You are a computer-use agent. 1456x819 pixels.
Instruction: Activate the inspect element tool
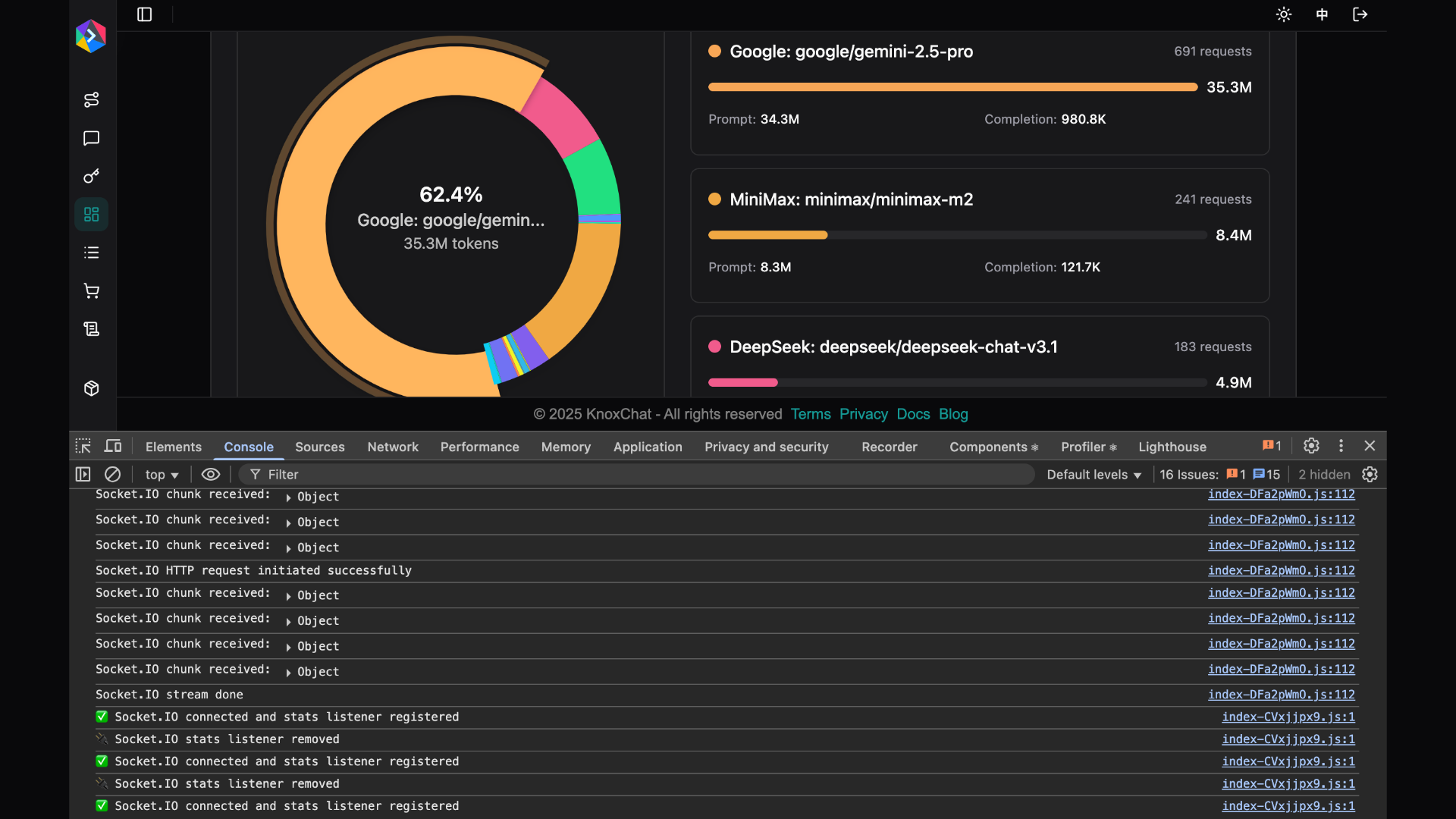[83, 446]
